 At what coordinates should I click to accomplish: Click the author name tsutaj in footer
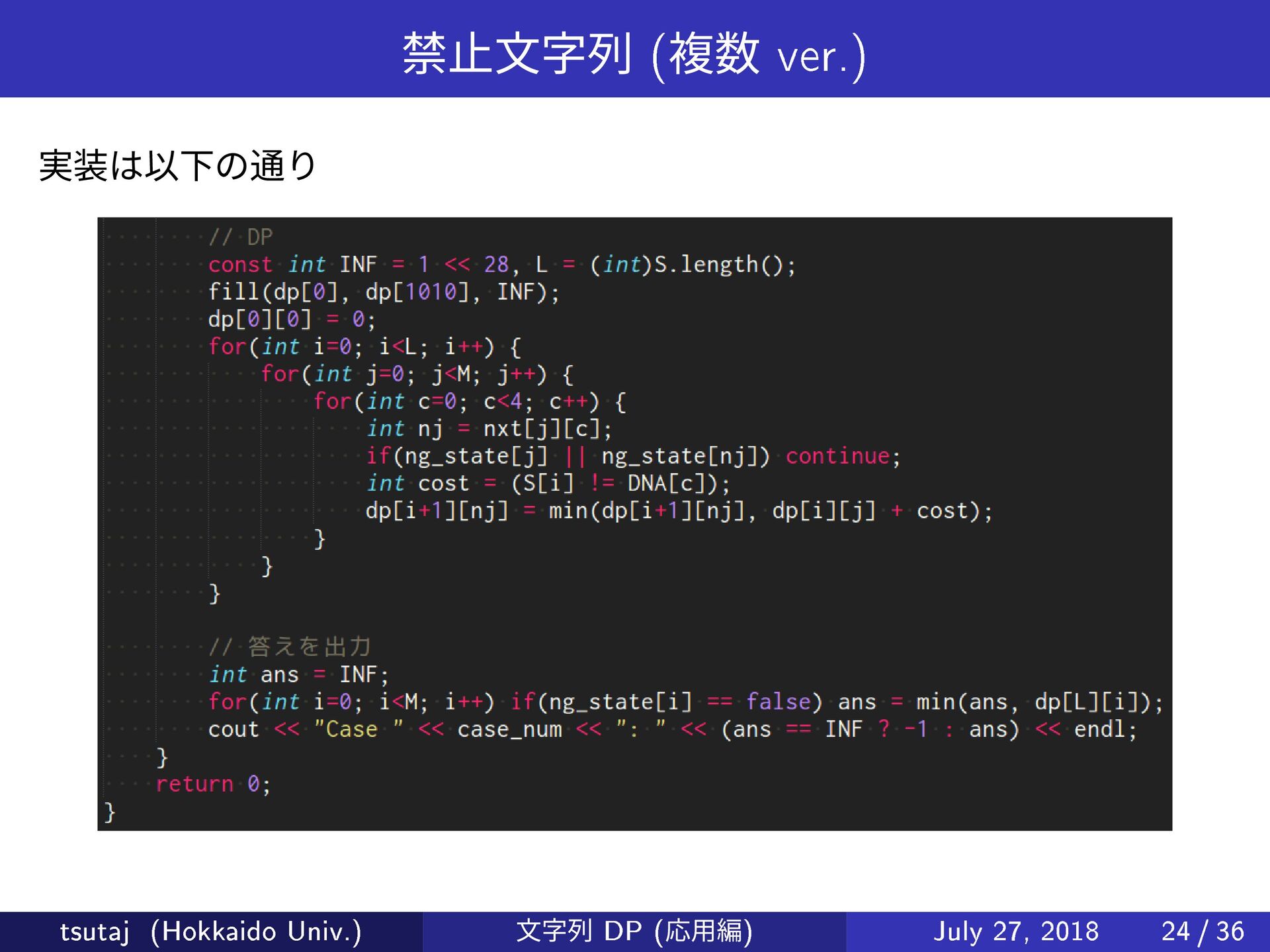pyautogui.click(x=95, y=931)
